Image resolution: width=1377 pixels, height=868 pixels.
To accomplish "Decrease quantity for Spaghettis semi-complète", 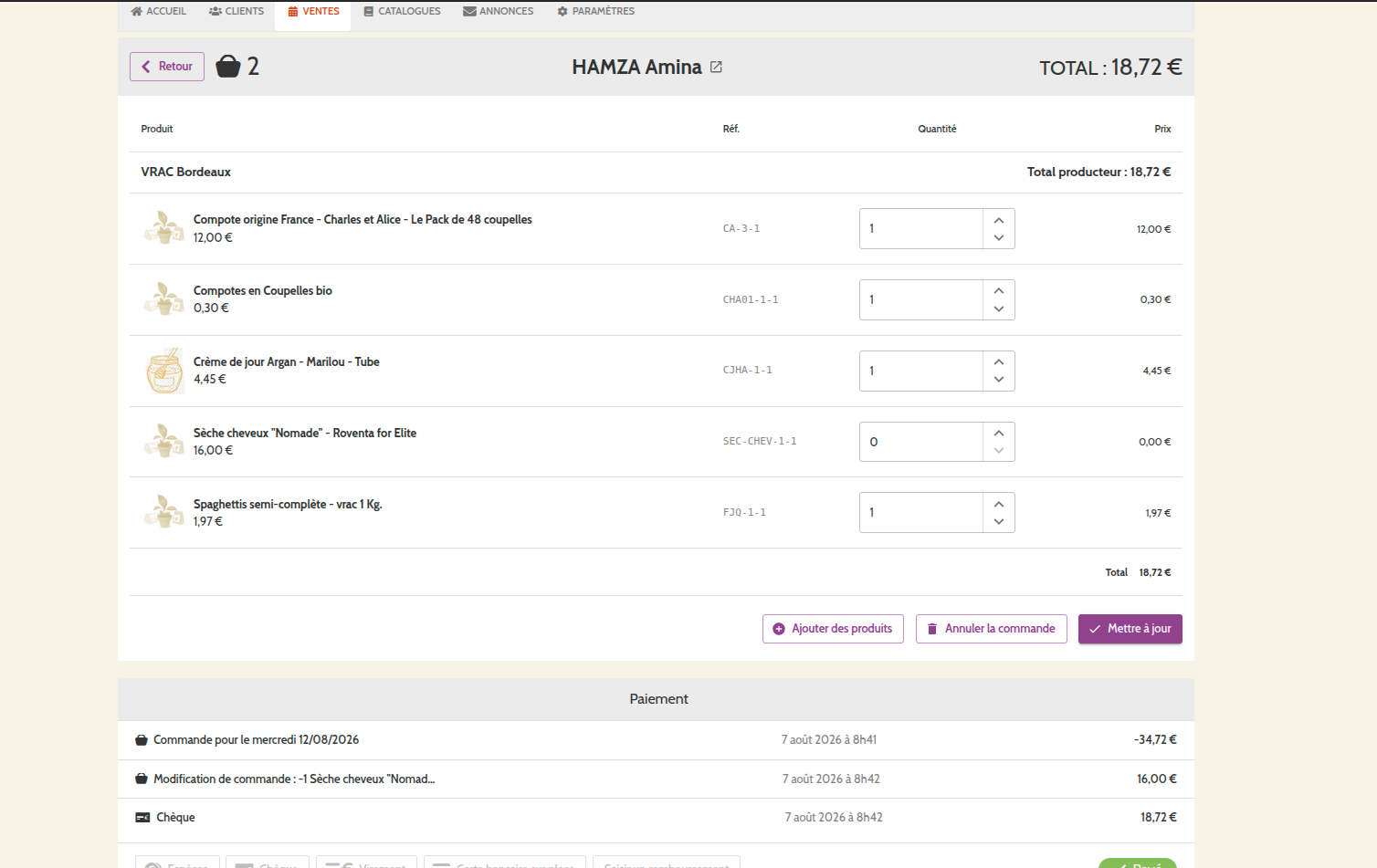I will pyautogui.click(x=999, y=522).
